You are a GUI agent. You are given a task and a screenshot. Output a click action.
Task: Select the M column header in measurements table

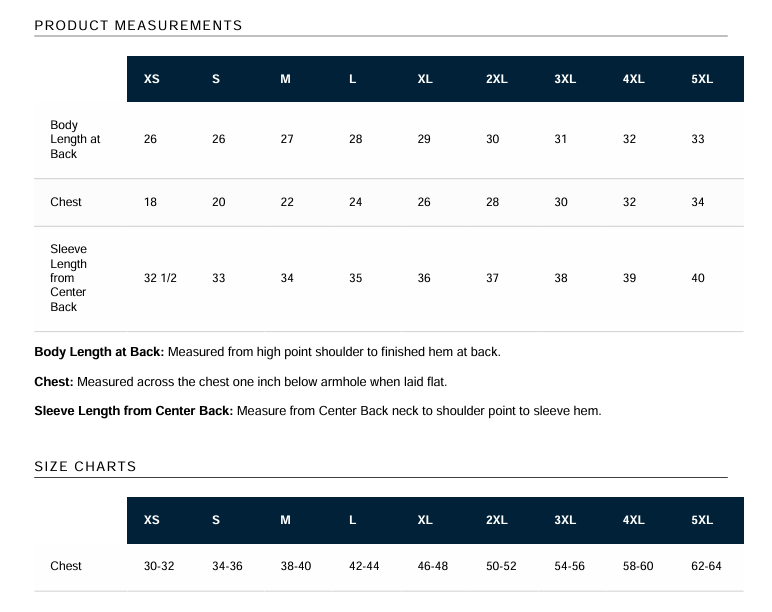(x=285, y=79)
